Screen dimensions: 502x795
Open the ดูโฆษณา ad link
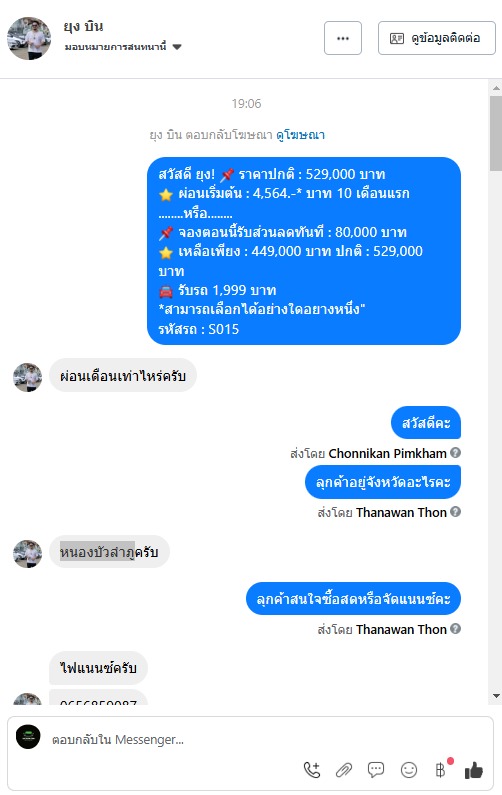[300, 135]
